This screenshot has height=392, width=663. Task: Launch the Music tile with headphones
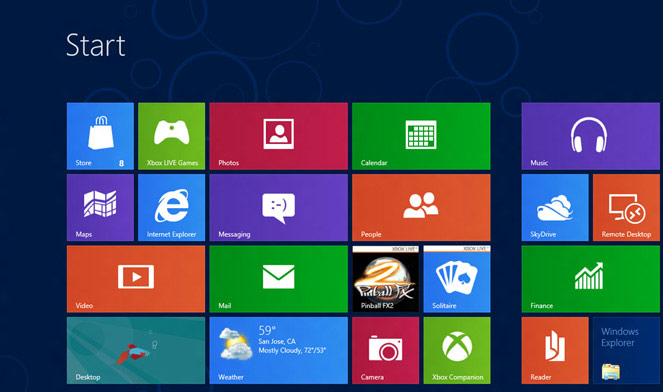coord(591,136)
